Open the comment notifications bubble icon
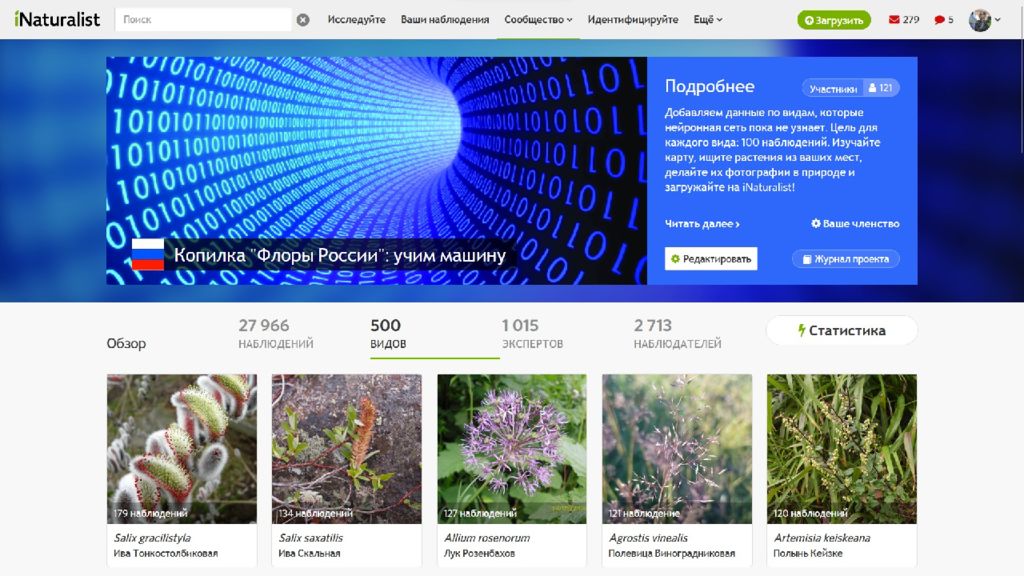 (939, 20)
